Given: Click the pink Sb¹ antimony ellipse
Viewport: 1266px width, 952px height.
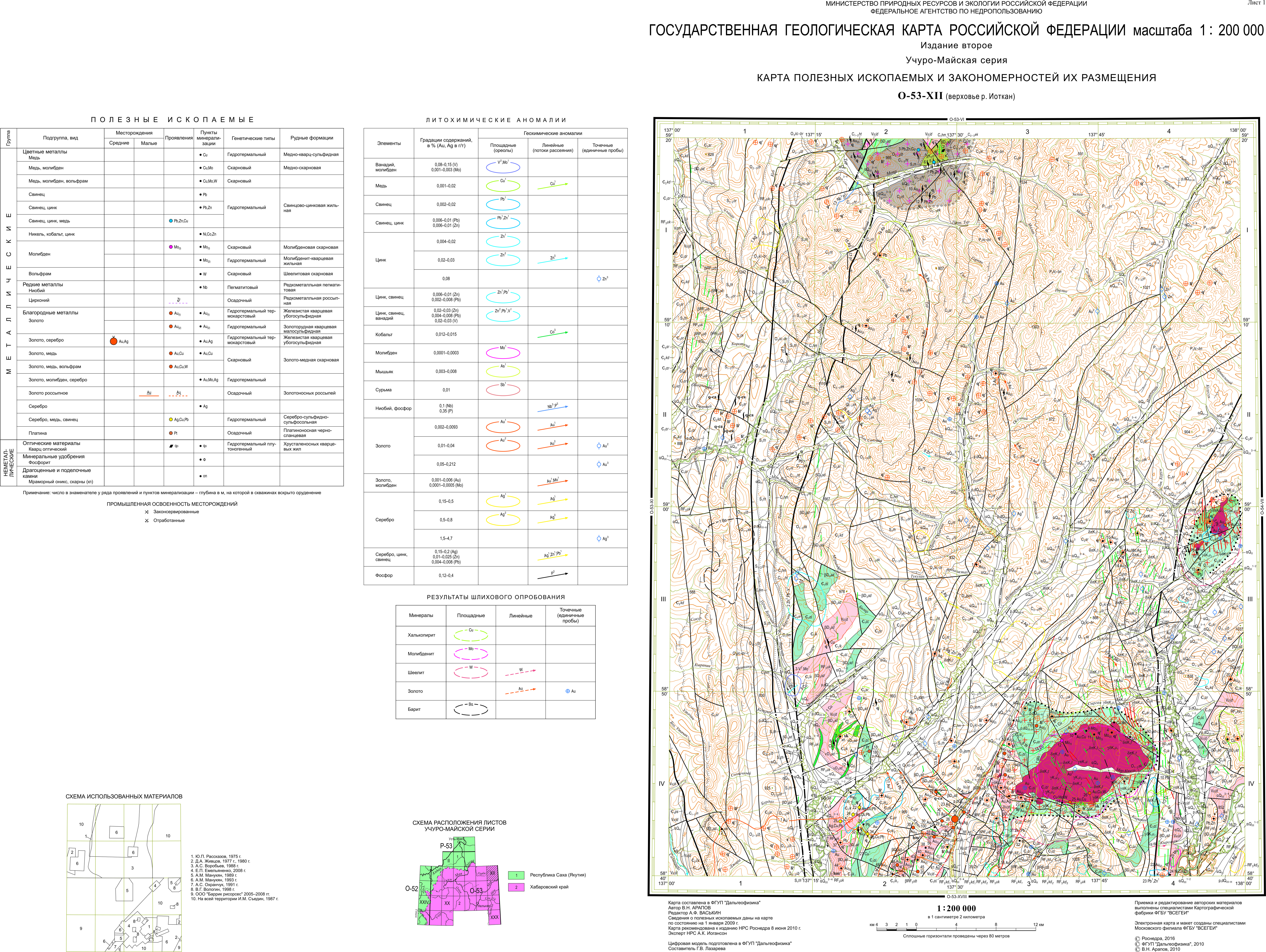Looking at the screenshot, I should pyautogui.click(x=503, y=390).
